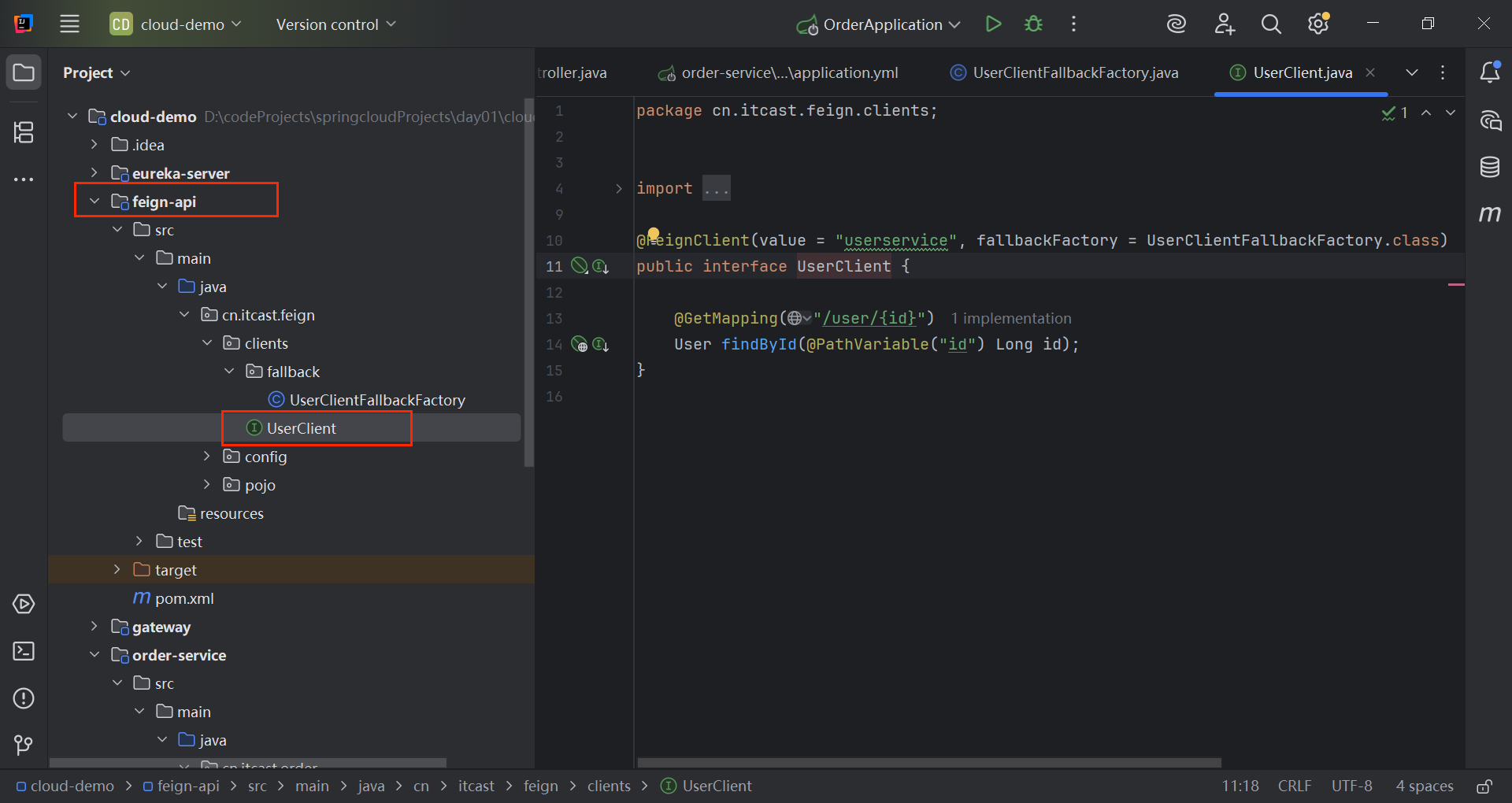Open the AI chat tool window in the right sidebar
The height and width of the screenshot is (803, 1512).
click(x=1490, y=120)
